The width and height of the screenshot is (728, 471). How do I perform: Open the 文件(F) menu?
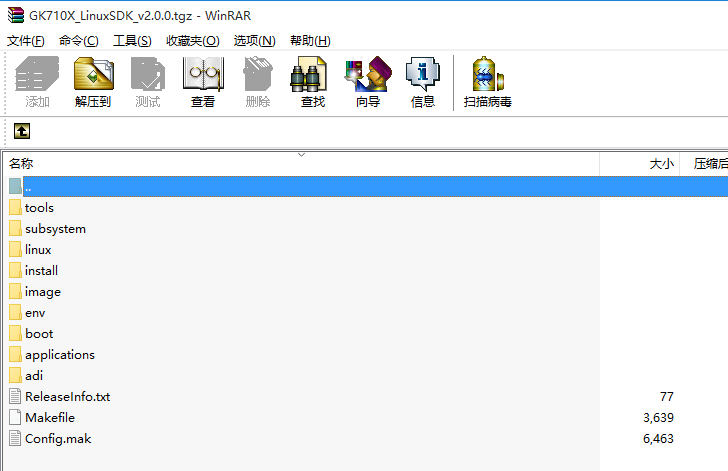(x=26, y=41)
